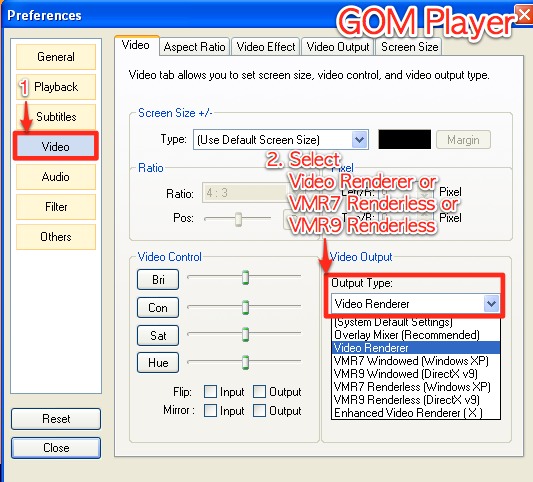This screenshot has width=533, height=482.
Task: Click the Saturation slider thumb
Action: (245, 334)
